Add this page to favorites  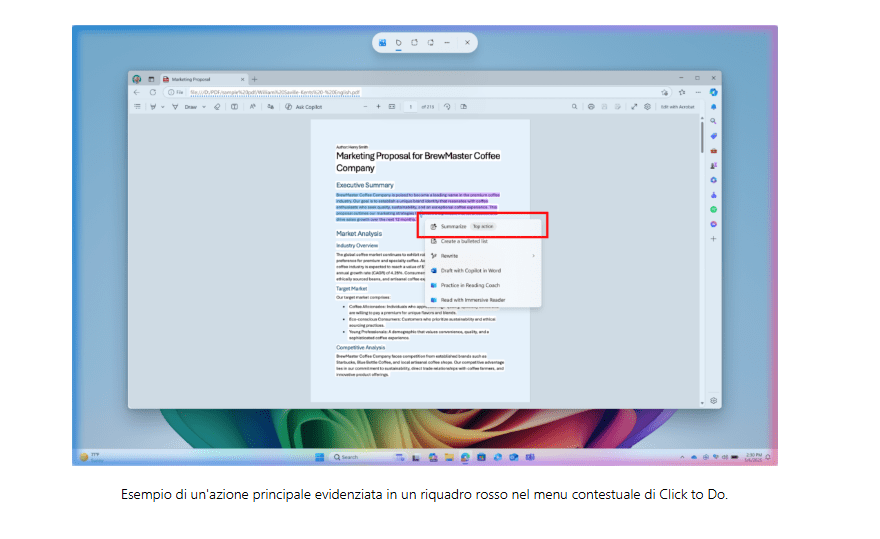tap(664, 92)
